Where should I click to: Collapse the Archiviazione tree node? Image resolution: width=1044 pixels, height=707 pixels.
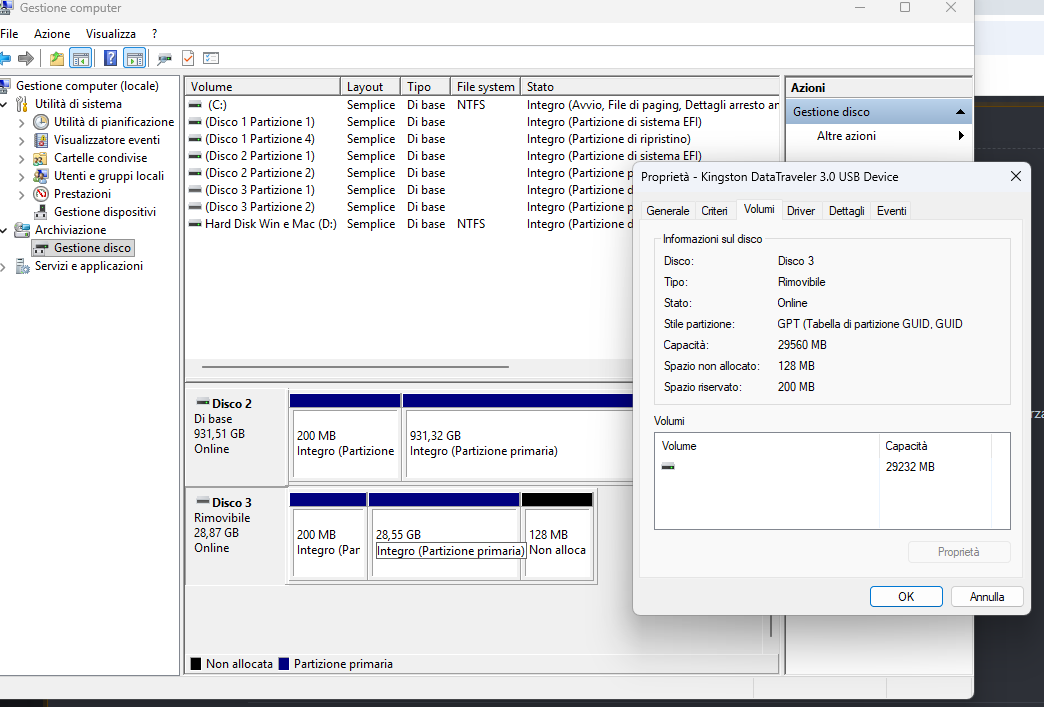click(x=4, y=230)
